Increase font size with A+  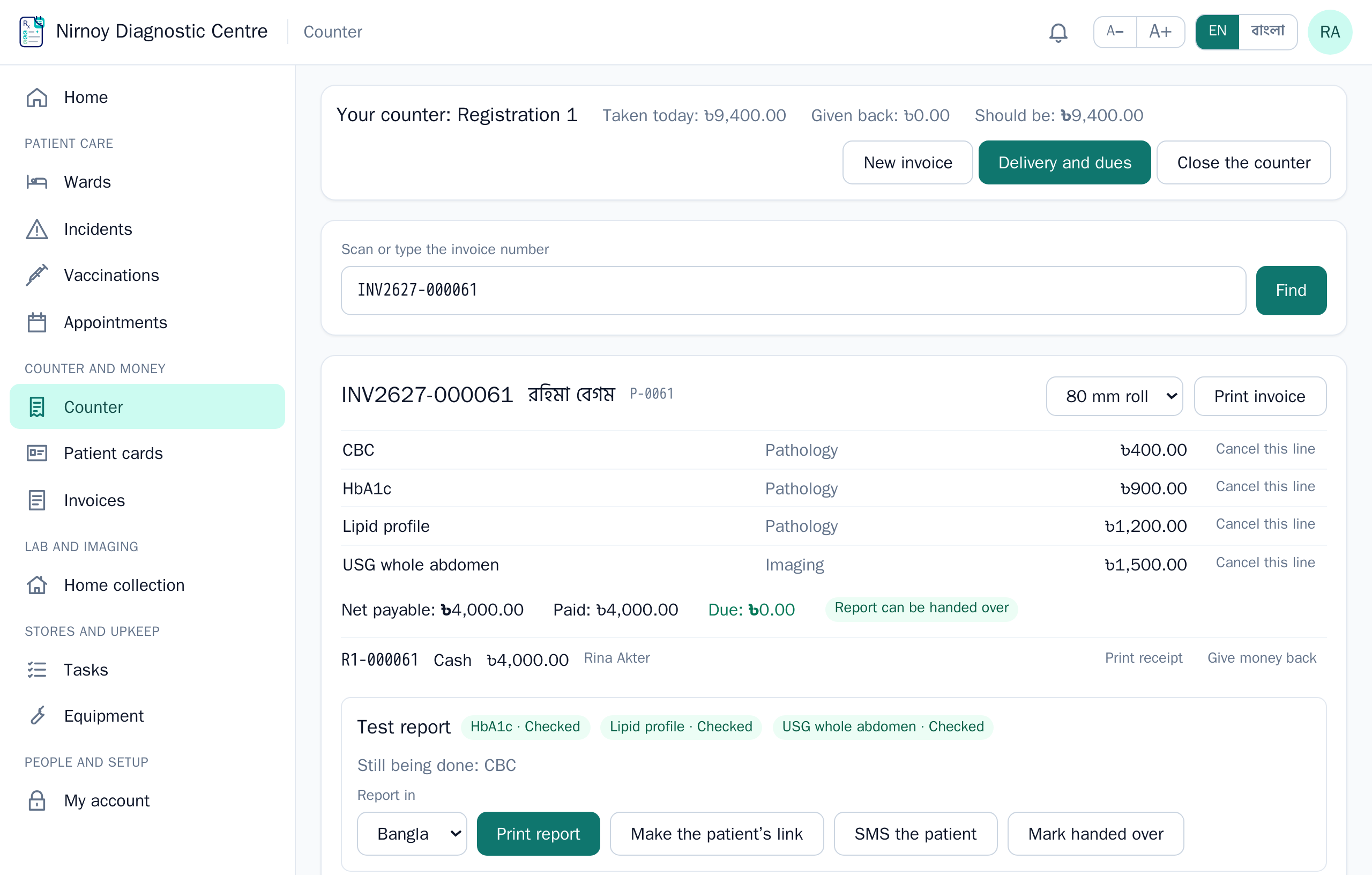pyautogui.click(x=1160, y=31)
